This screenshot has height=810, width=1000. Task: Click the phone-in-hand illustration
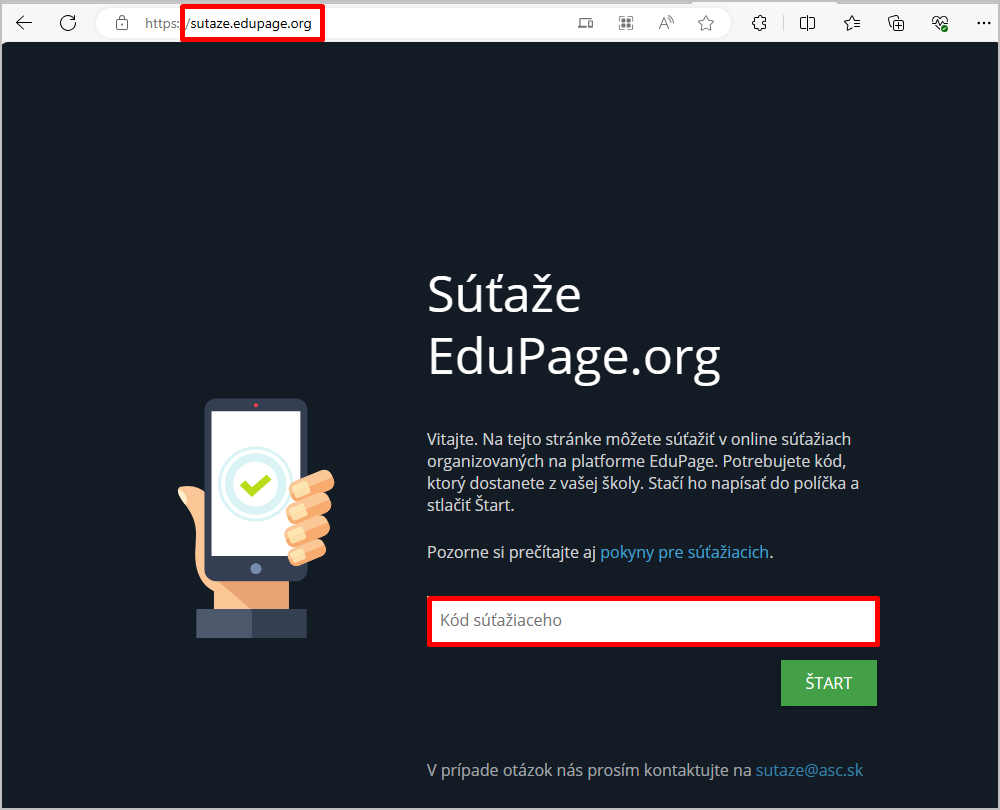pyautogui.click(x=255, y=518)
